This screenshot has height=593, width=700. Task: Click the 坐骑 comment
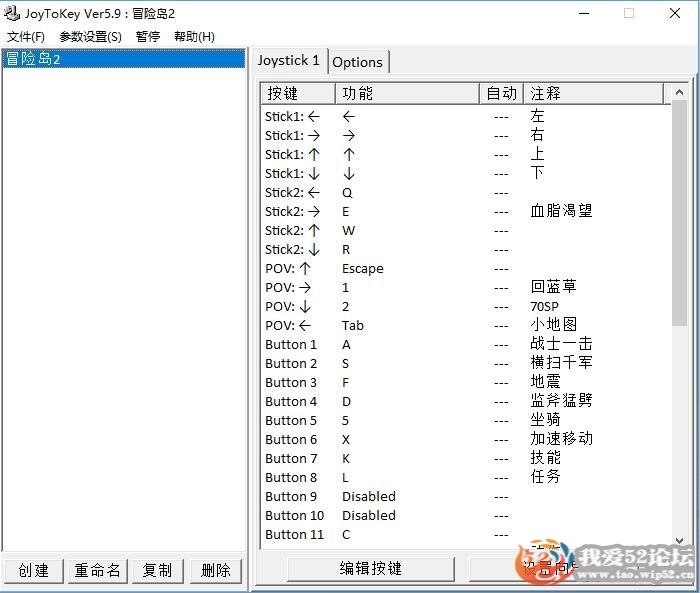point(545,419)
